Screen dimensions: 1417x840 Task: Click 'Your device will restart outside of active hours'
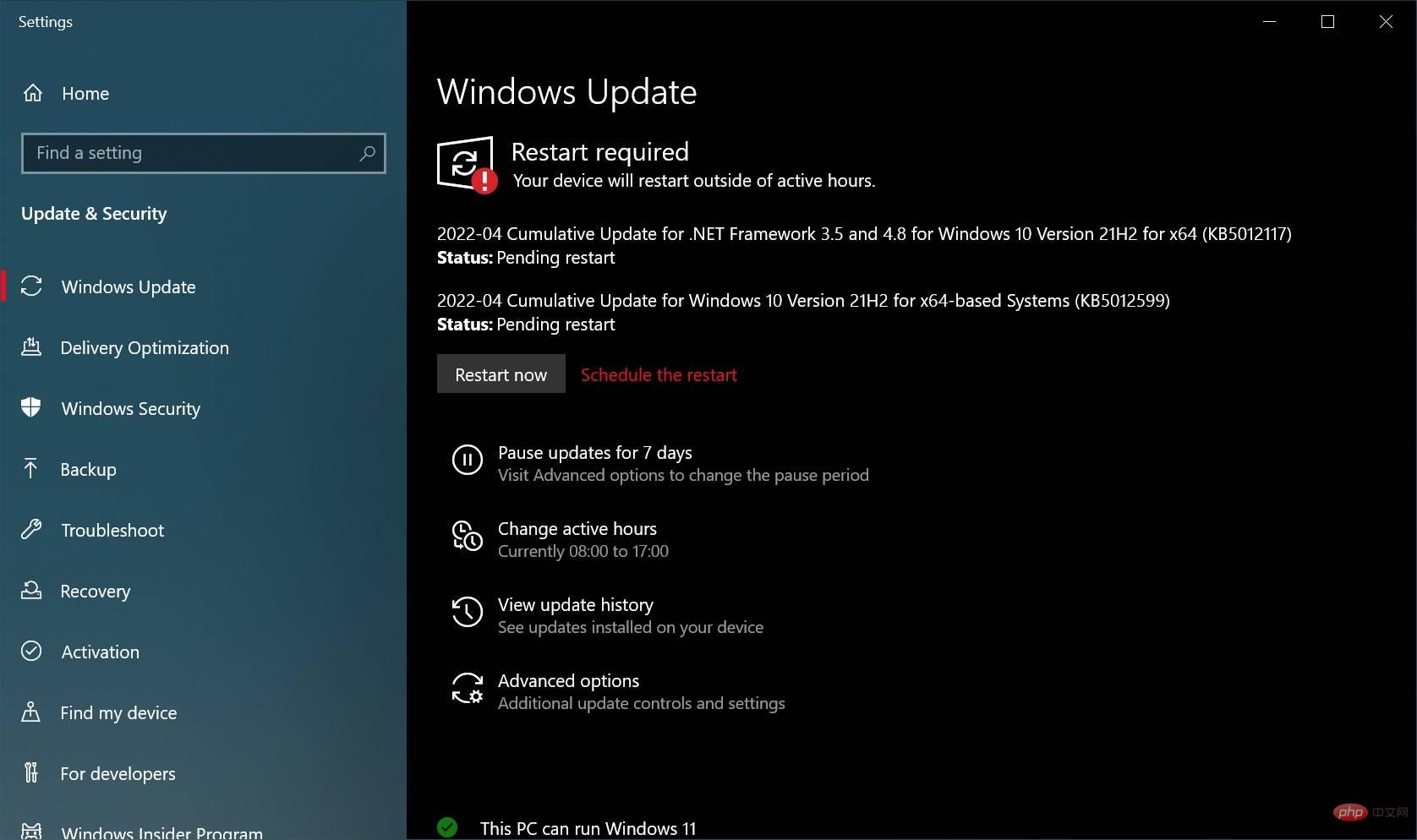point(694,180)
